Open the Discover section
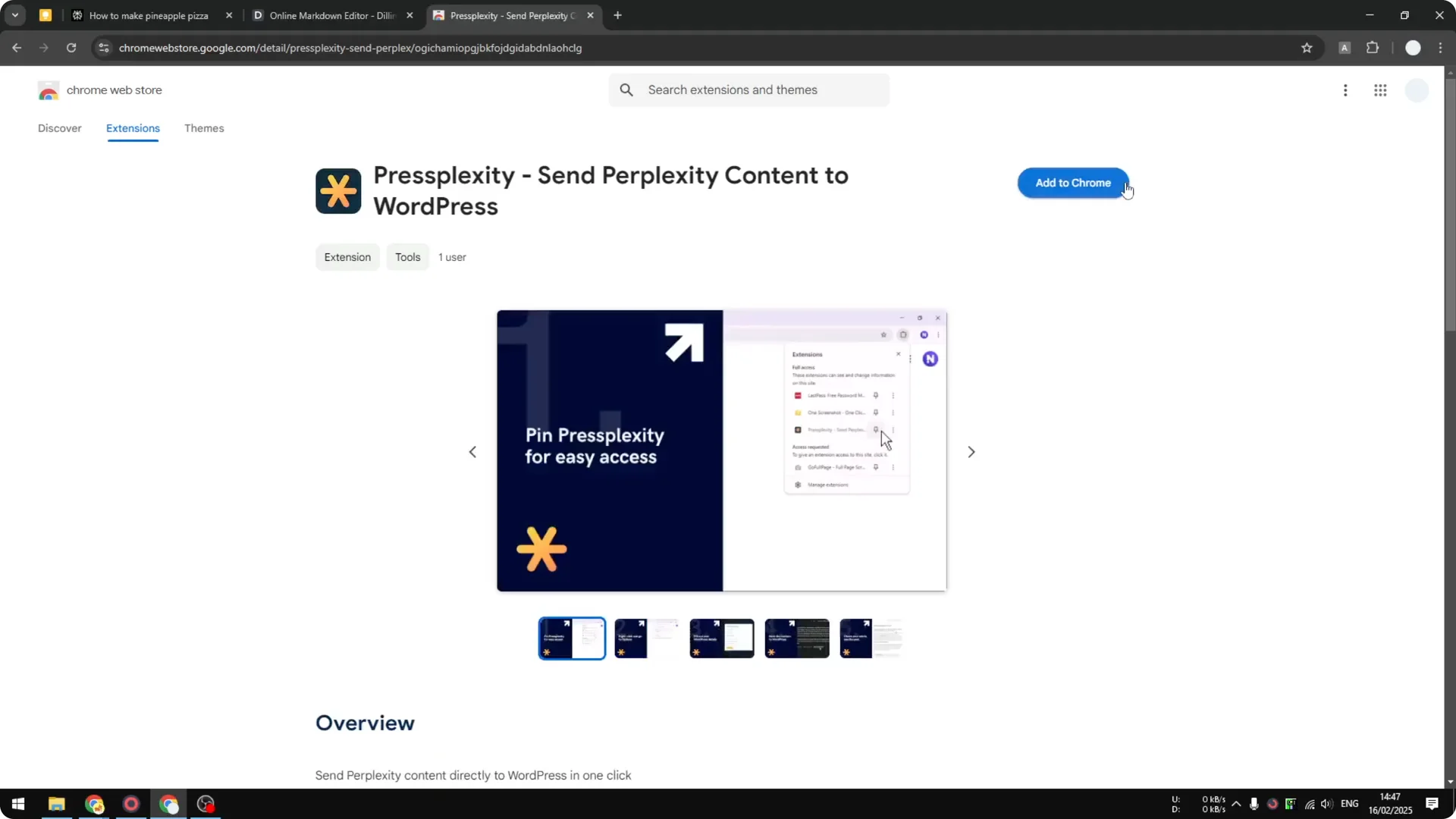Viewport: 1456px width, 819px height. pyautogui.click(x=59, y=128)
